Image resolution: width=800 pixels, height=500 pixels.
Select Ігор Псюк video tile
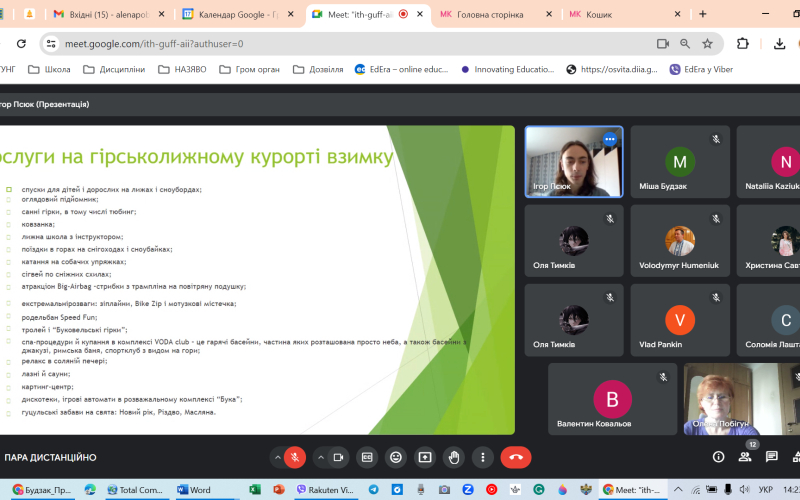click(x=574, y=162)
